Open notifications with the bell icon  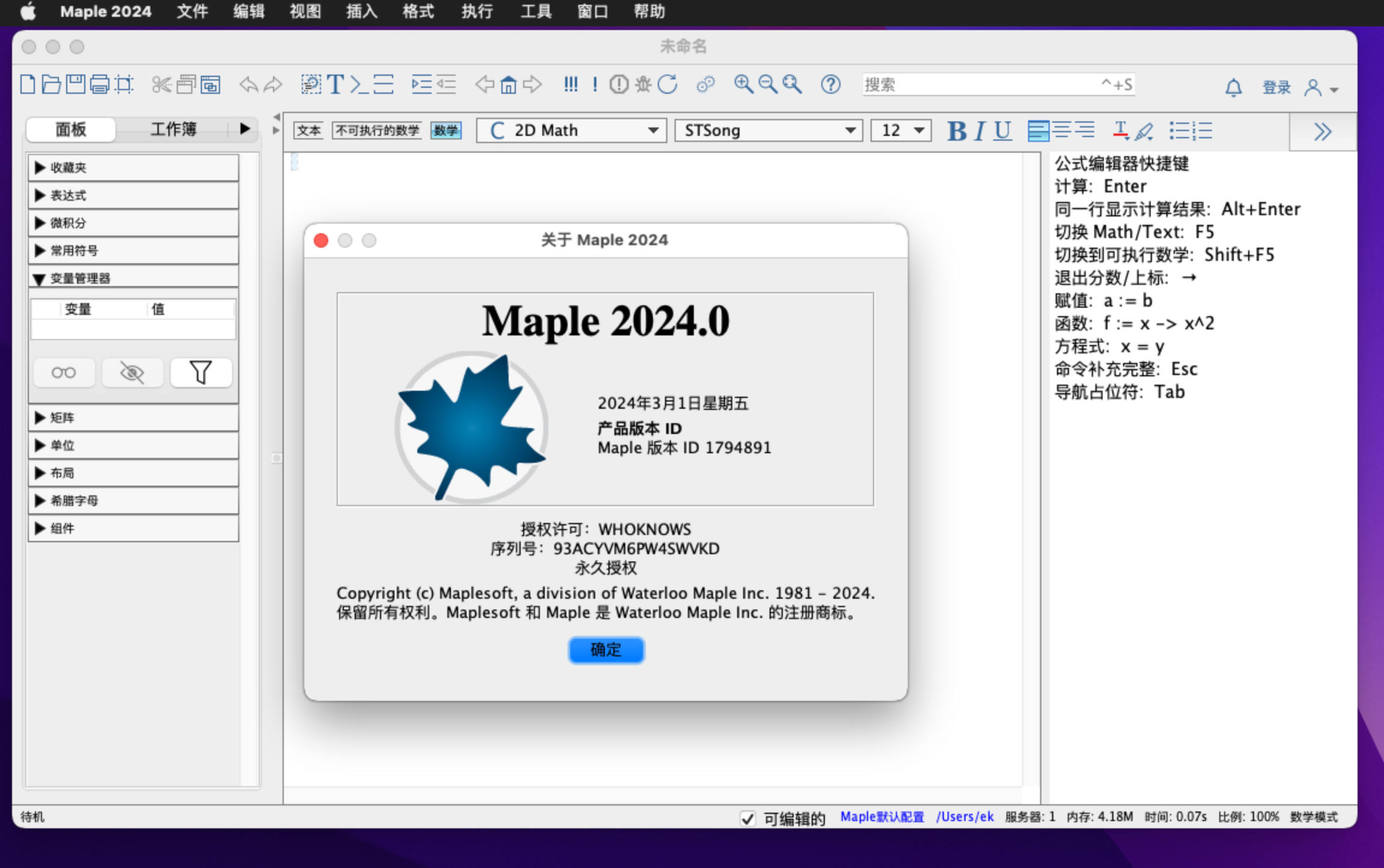click(x=1234, y=88)
